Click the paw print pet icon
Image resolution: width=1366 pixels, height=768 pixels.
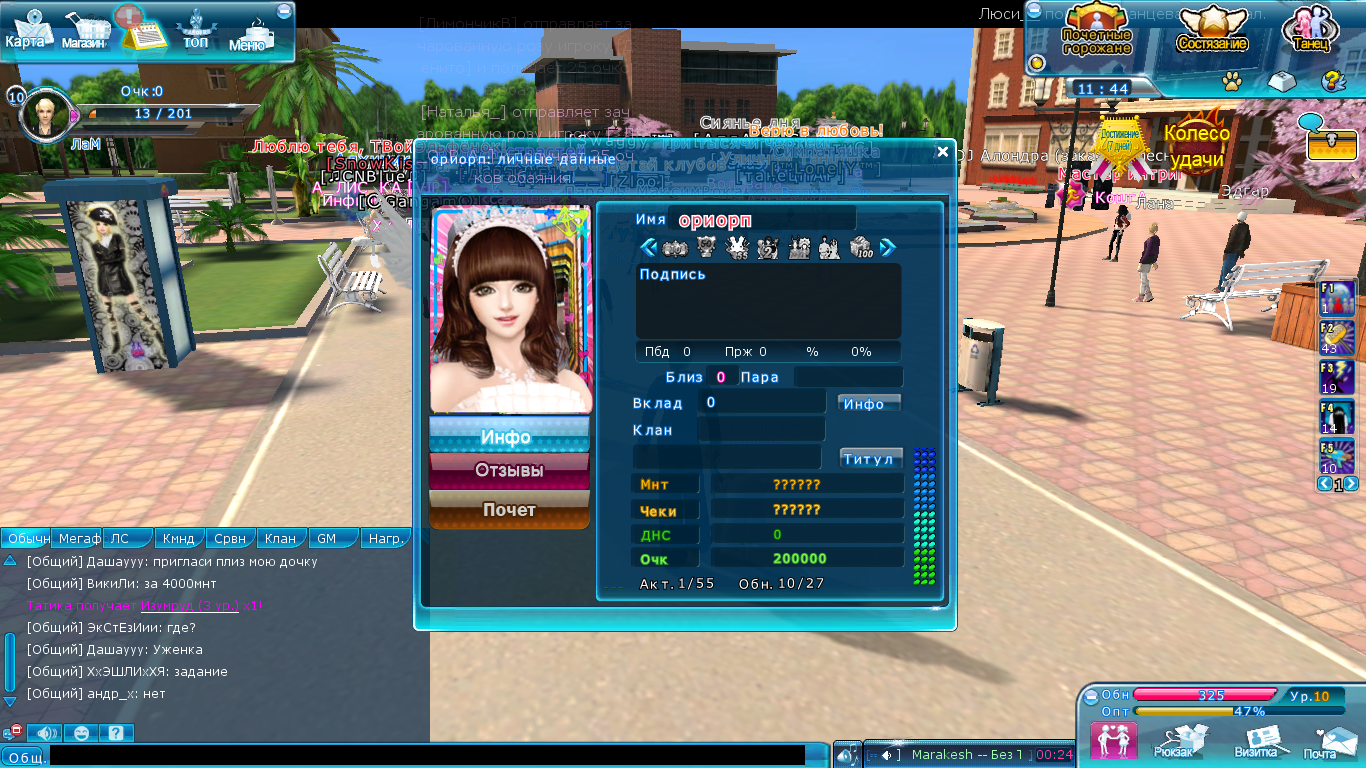(x=1232, y=81)
